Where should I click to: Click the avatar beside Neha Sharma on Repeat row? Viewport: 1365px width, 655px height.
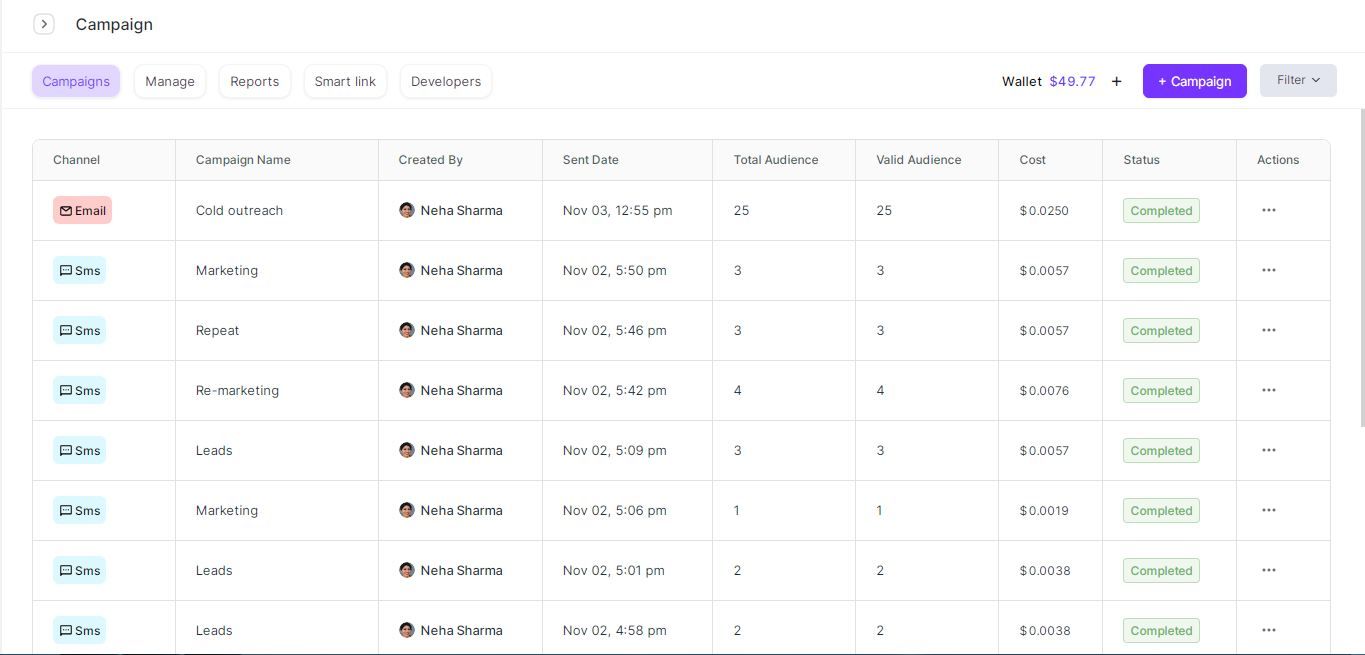(x=407, y=330)
